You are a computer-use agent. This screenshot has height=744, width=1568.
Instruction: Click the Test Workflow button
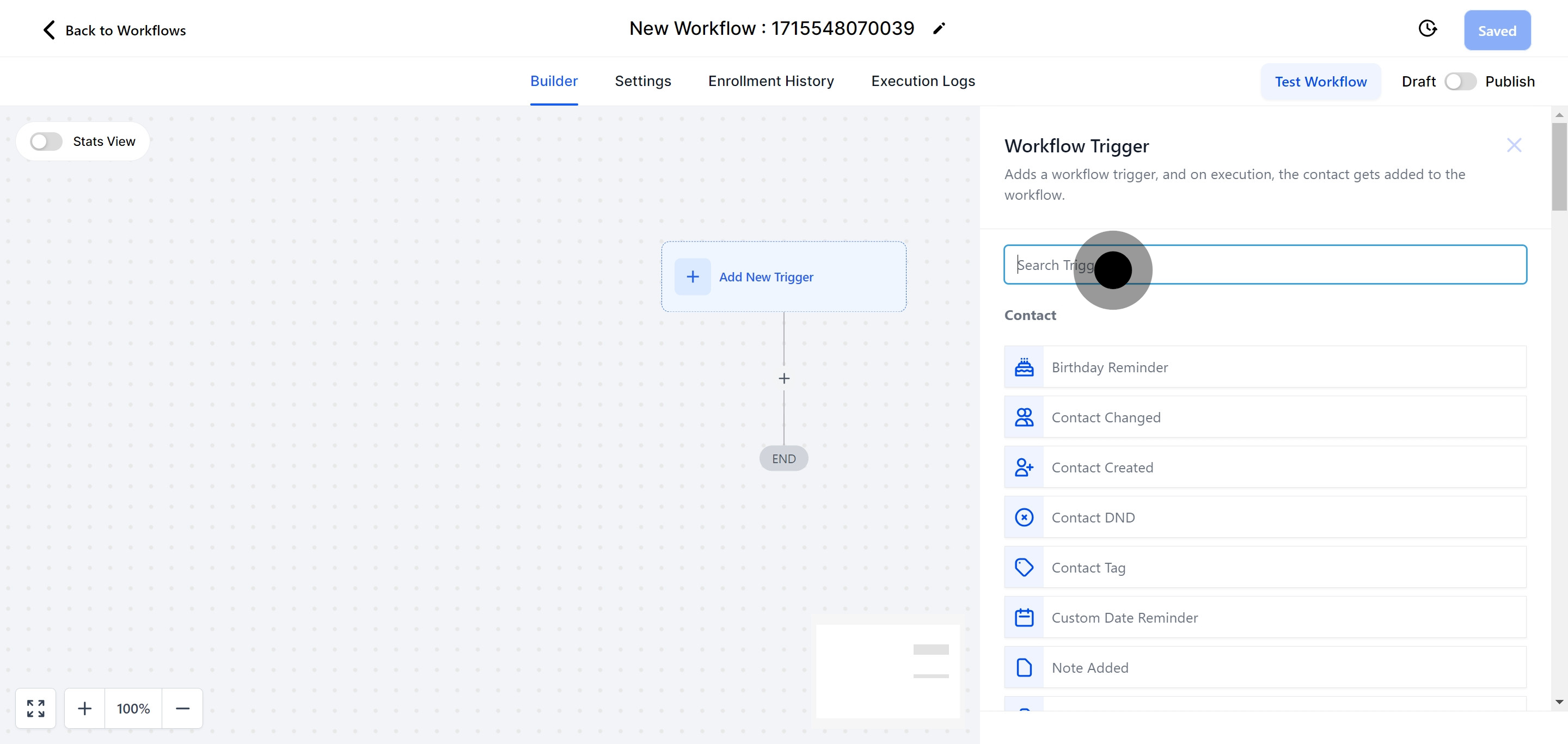(x=1320, y=82)
